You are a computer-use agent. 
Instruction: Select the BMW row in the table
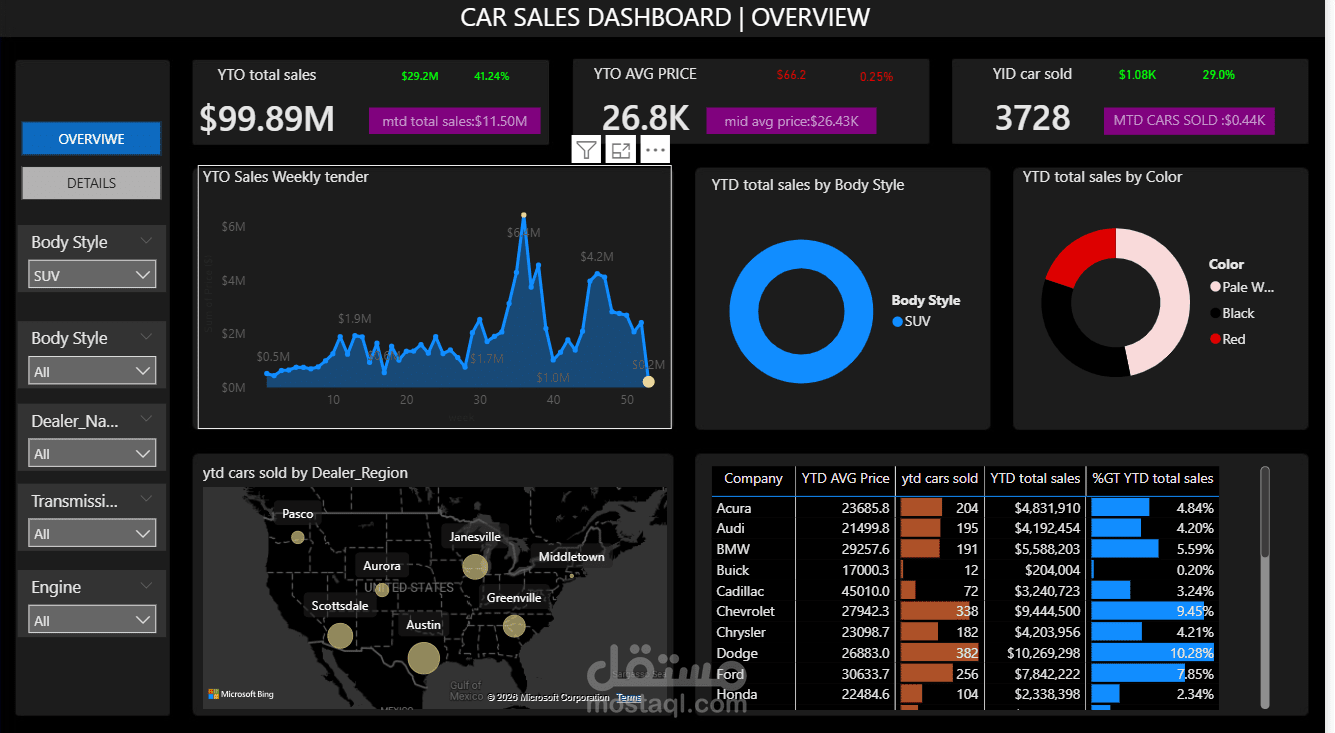[965, 549]
